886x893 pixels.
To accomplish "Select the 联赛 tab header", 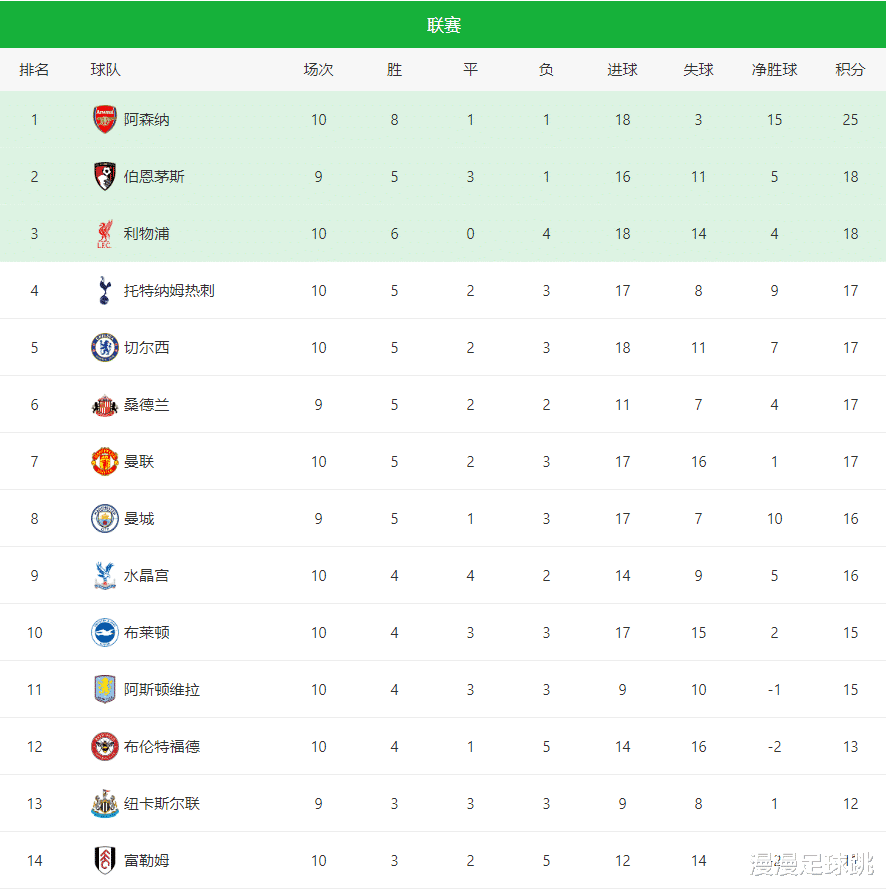I will coord(443,25).
